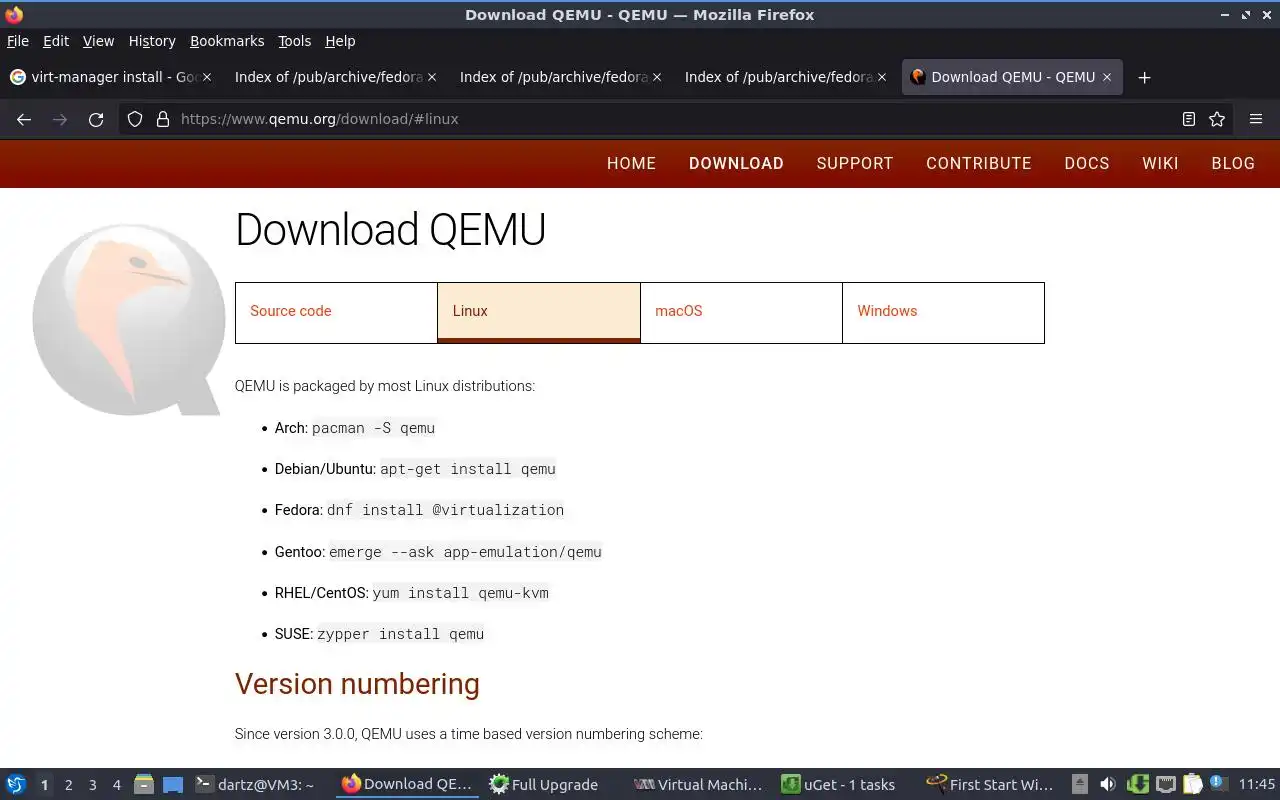Open DOCS in site navigation

(1087, 163)
